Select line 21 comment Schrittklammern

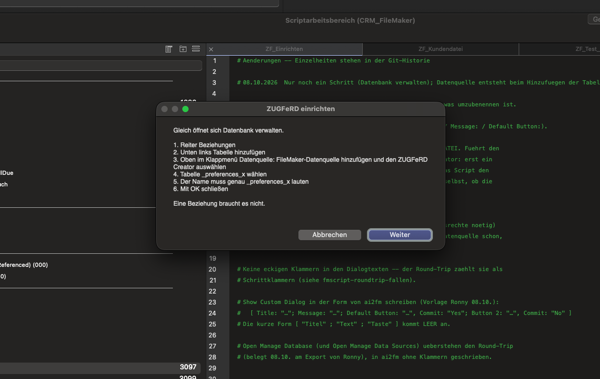(x=326, y=280)
